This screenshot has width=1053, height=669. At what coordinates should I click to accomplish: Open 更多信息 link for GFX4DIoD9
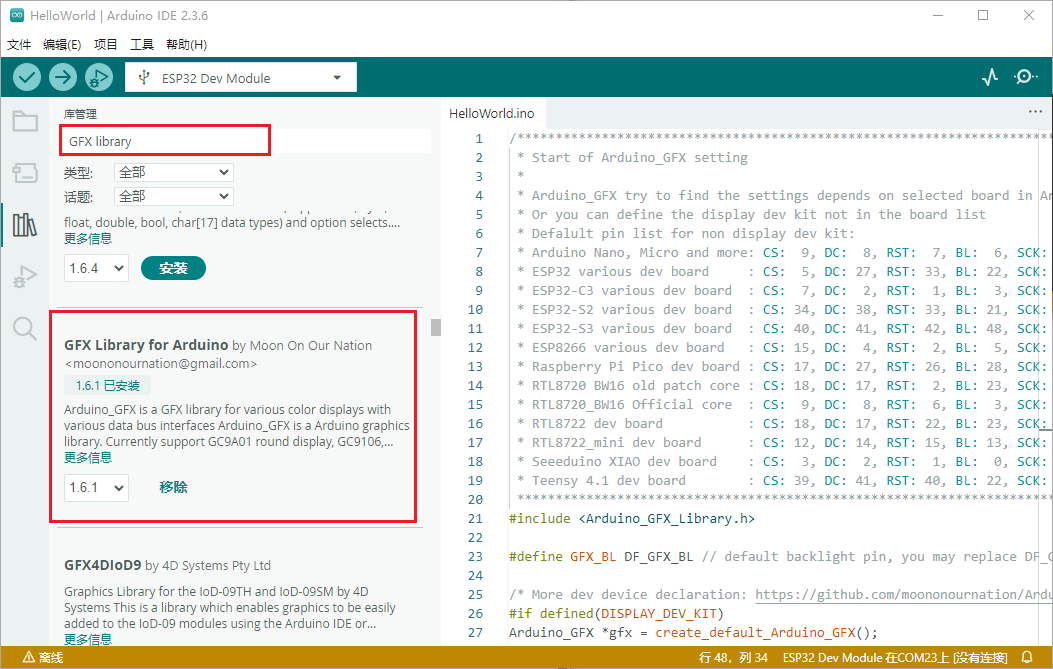(88, 639)
